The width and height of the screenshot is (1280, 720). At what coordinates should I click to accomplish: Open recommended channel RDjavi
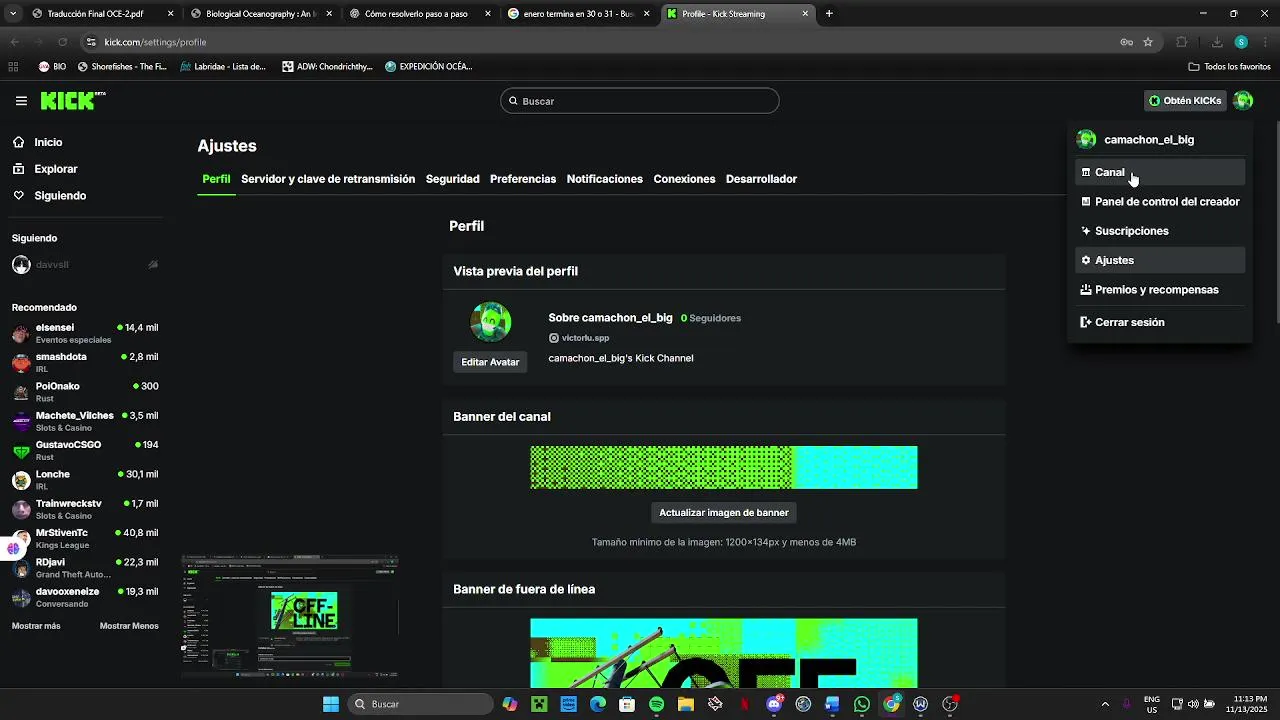(85, 568)
